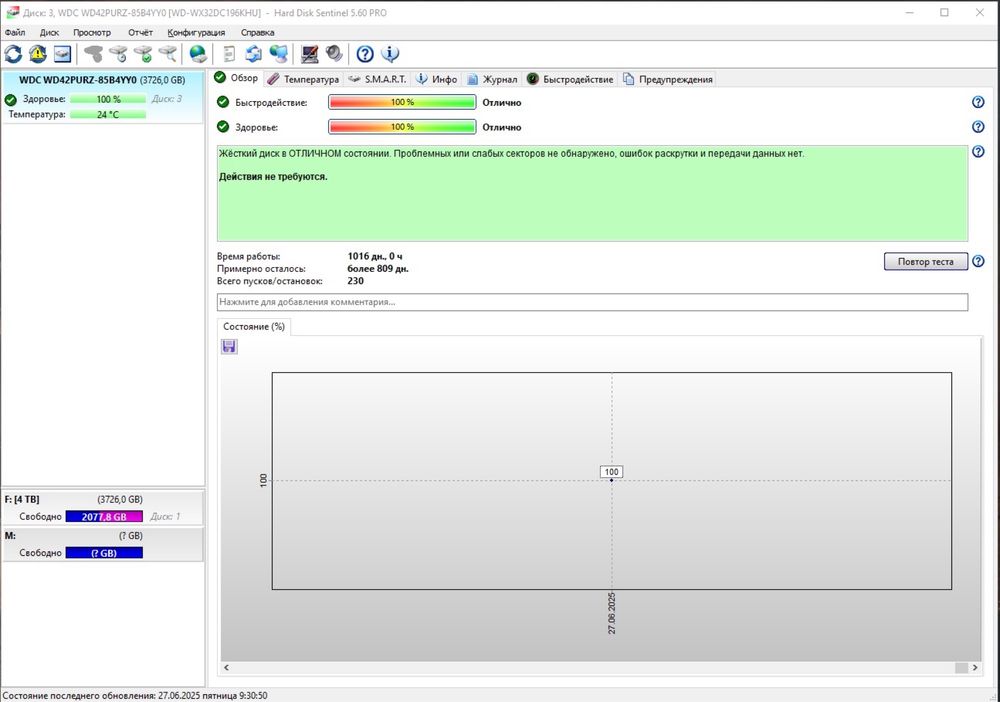Open the Инфо tab
The image size is (1000, 702).
[437, 79]
